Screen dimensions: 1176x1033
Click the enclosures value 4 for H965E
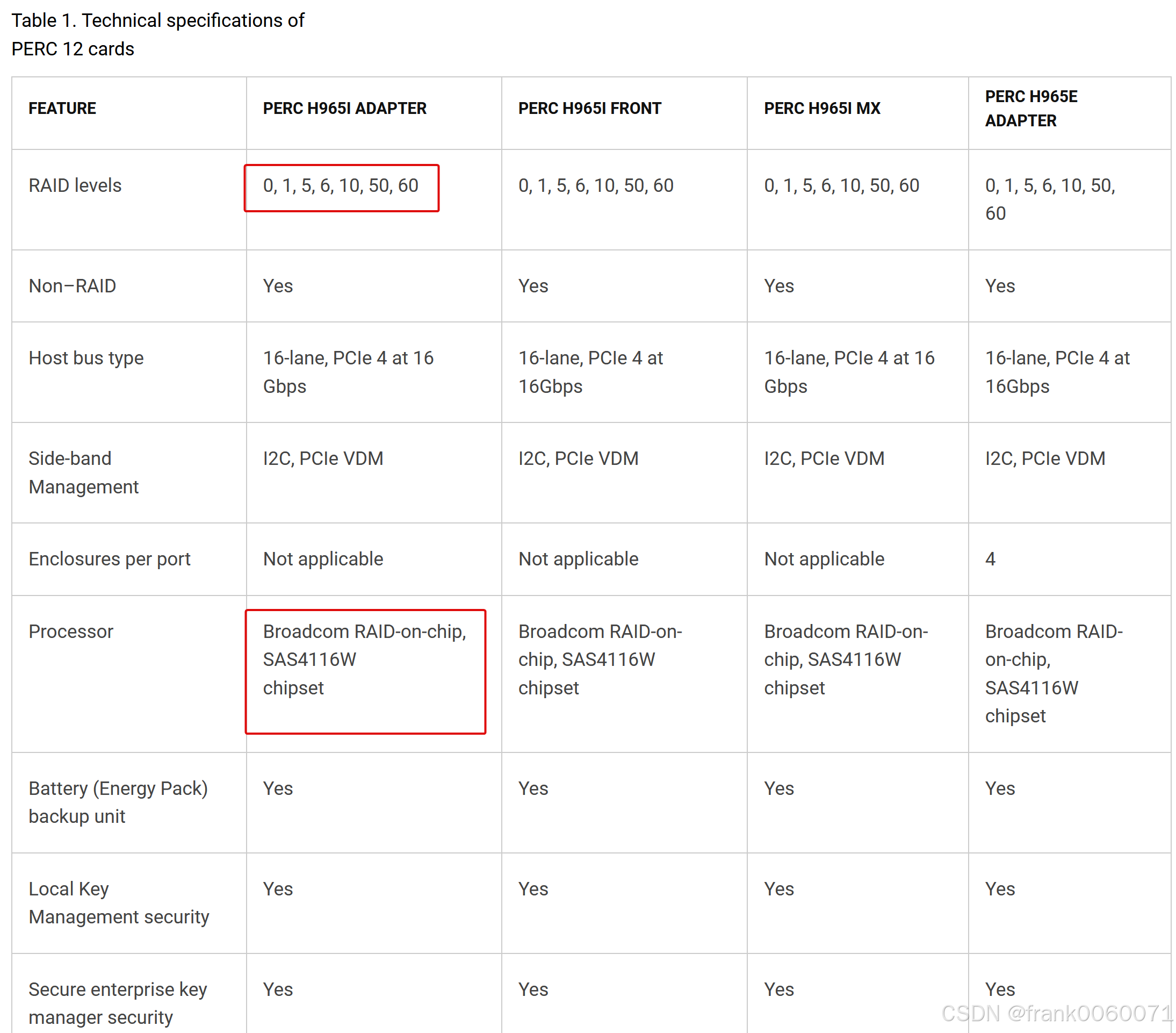[990, 559]
